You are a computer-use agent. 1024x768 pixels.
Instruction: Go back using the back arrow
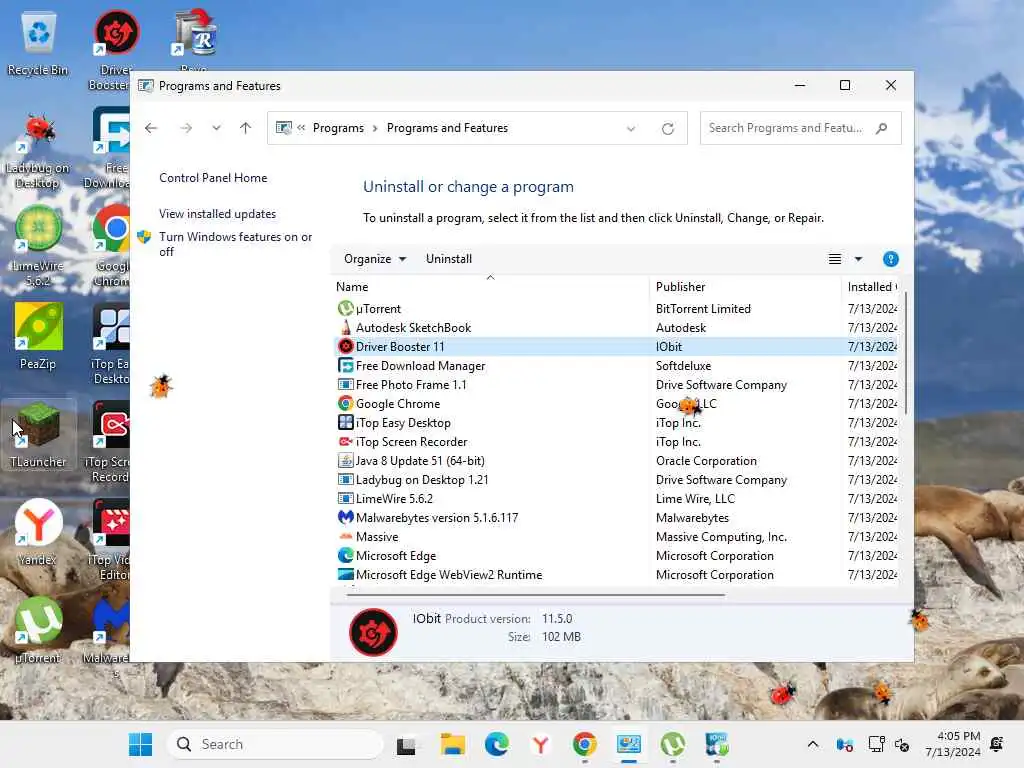(151, 128)
